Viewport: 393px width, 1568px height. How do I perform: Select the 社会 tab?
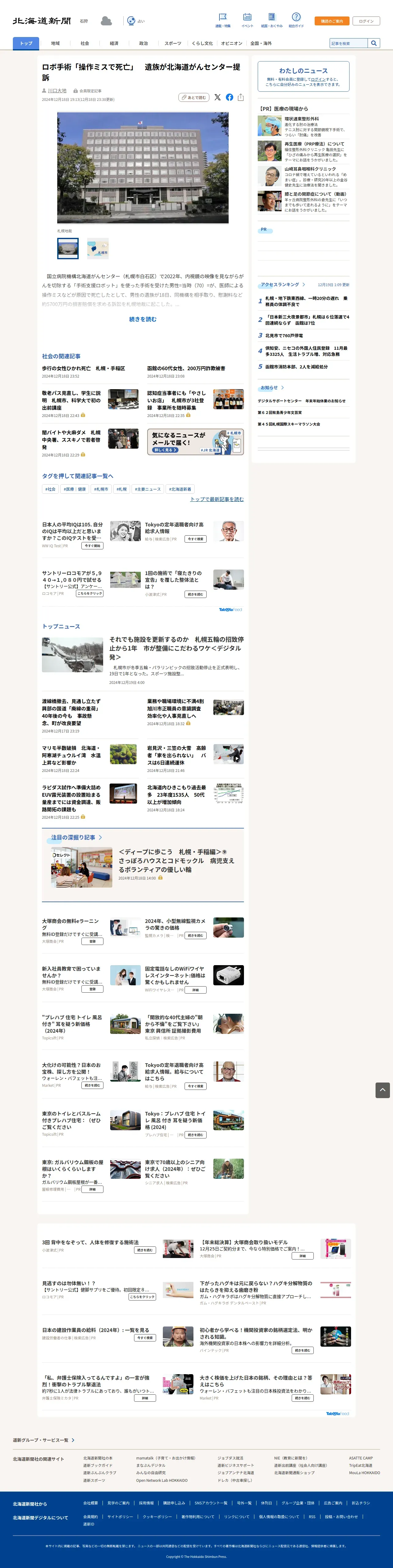[x=85, y=43]
